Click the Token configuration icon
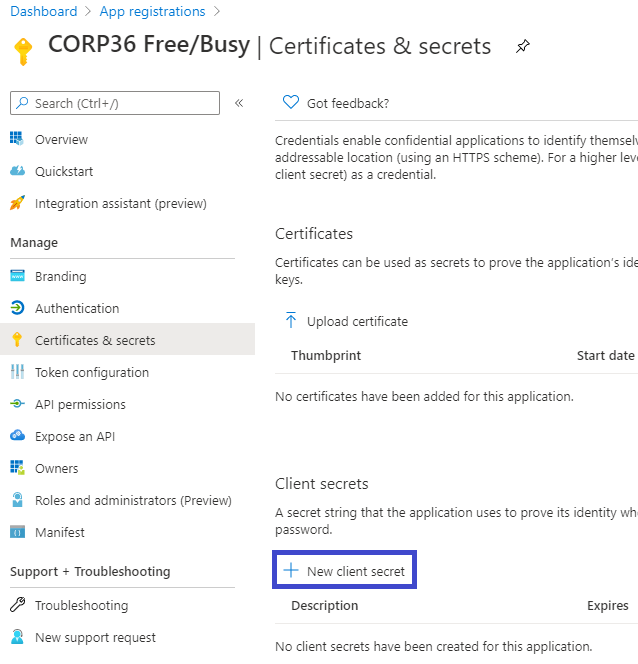The image size is (638, 664). pyautogui.click(x=17, y=372)
